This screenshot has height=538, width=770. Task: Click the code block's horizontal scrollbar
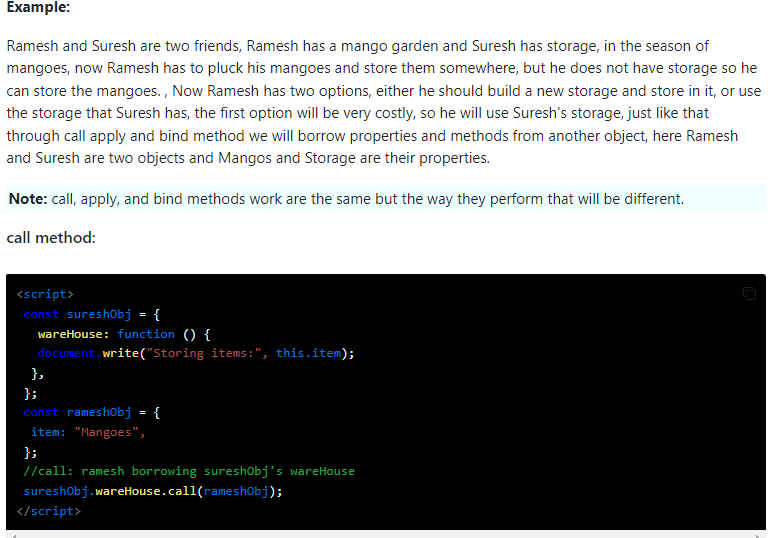385,535
